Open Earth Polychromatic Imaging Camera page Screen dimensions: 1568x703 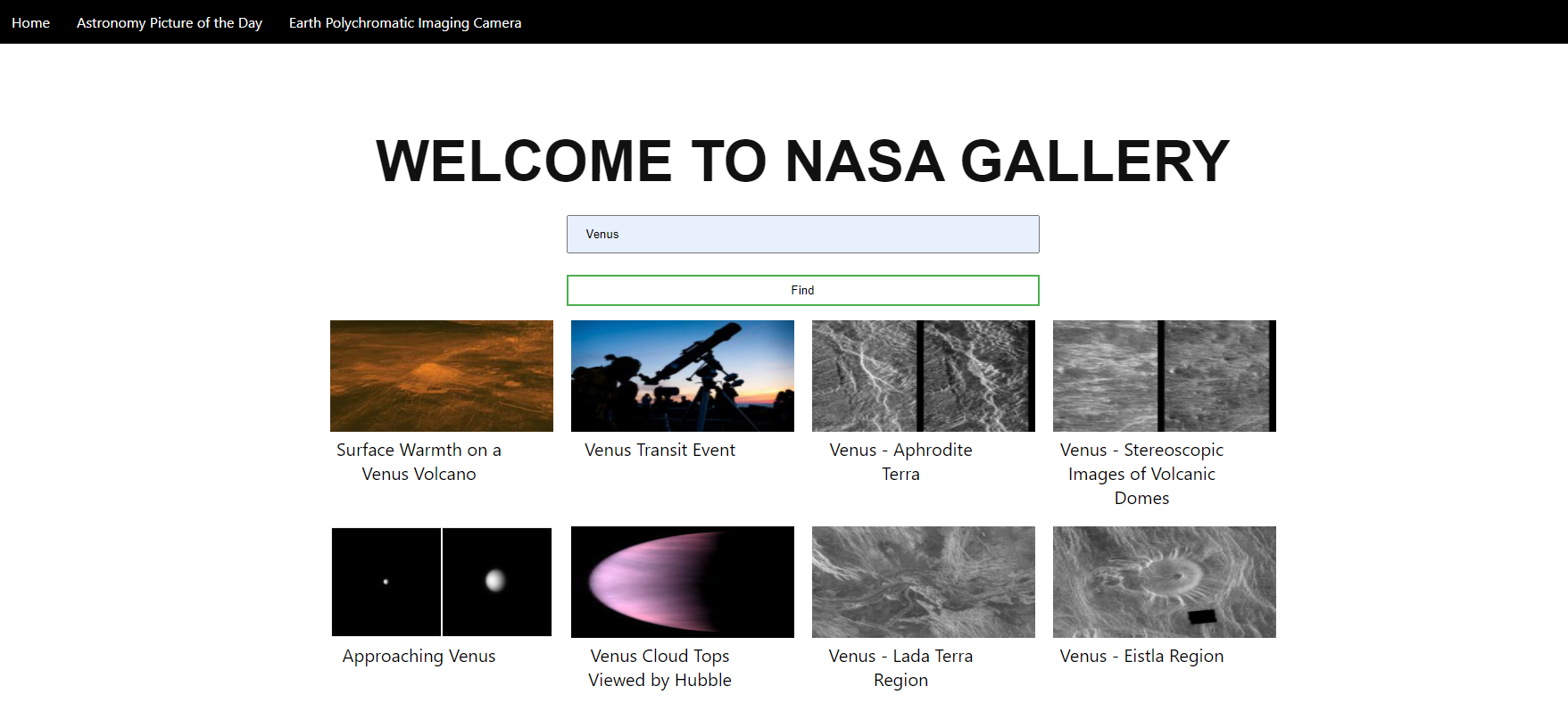404,22
